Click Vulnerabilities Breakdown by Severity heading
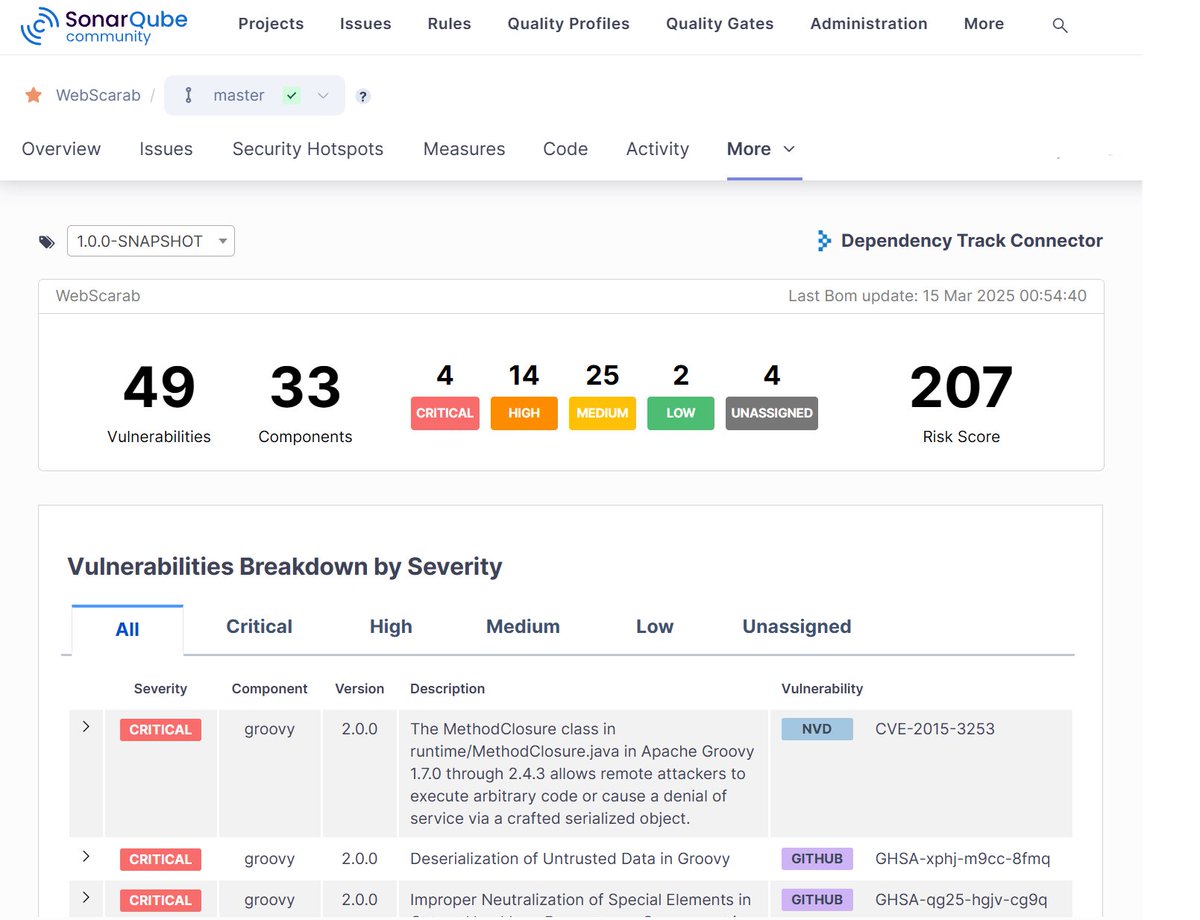The width and height of the screenshot is (1200, 920). click(285, 567)
